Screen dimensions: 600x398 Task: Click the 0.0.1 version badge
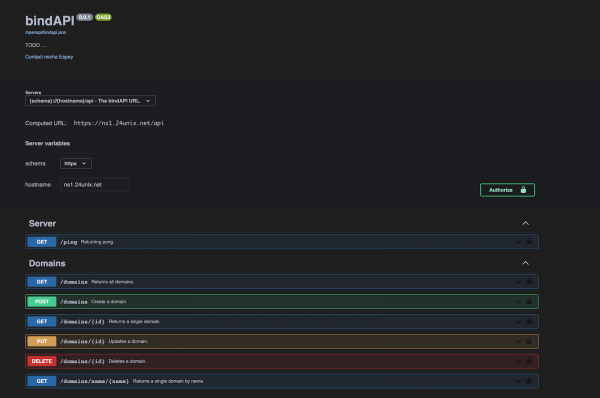pyautogui.click(x=85, y=17)
